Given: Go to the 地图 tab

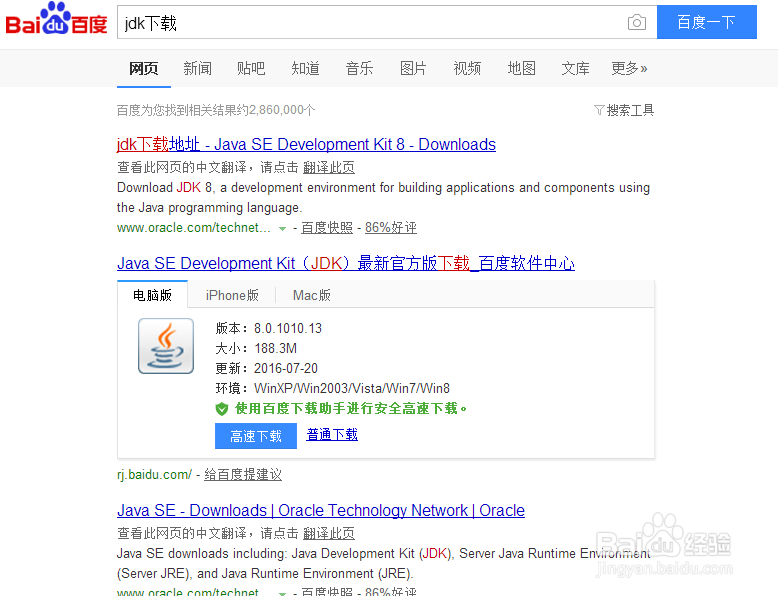Looking at the screenshot, I should (x=521, y=68).
